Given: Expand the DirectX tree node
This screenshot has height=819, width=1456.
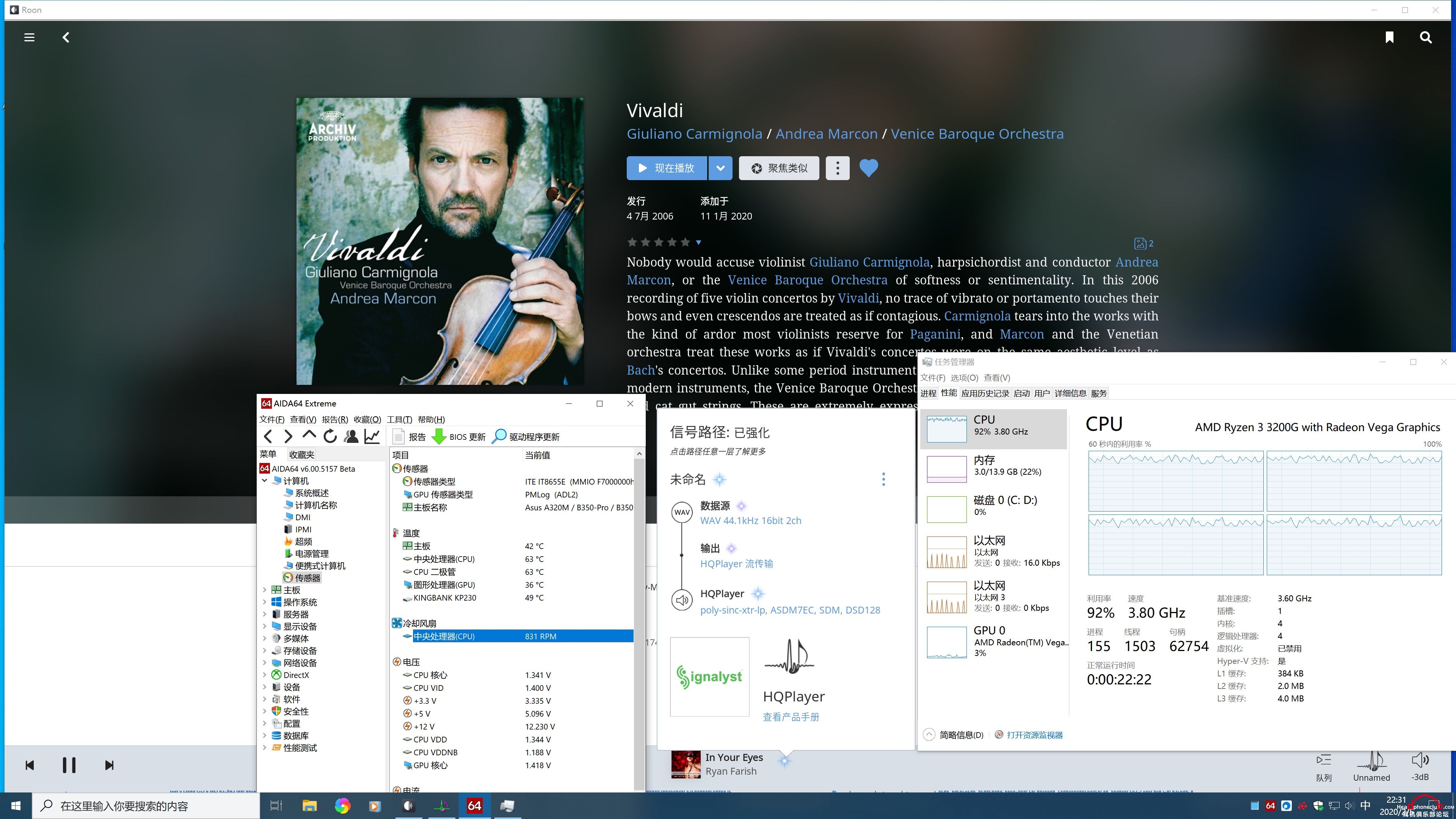Looking at the screenshot, I should tap(265, 675).
